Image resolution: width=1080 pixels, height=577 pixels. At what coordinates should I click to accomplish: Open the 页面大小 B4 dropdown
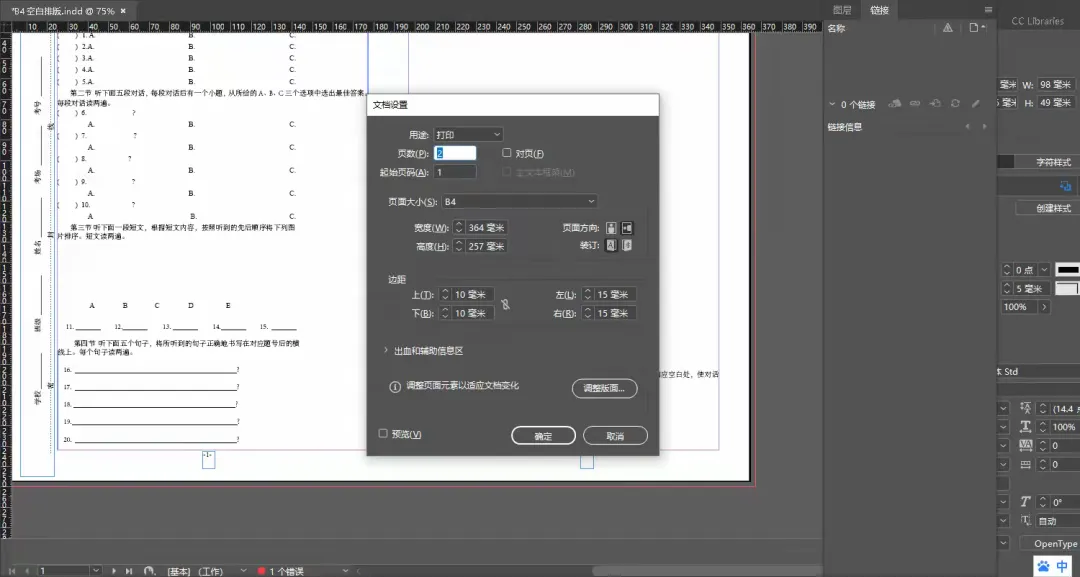[519, 202]
